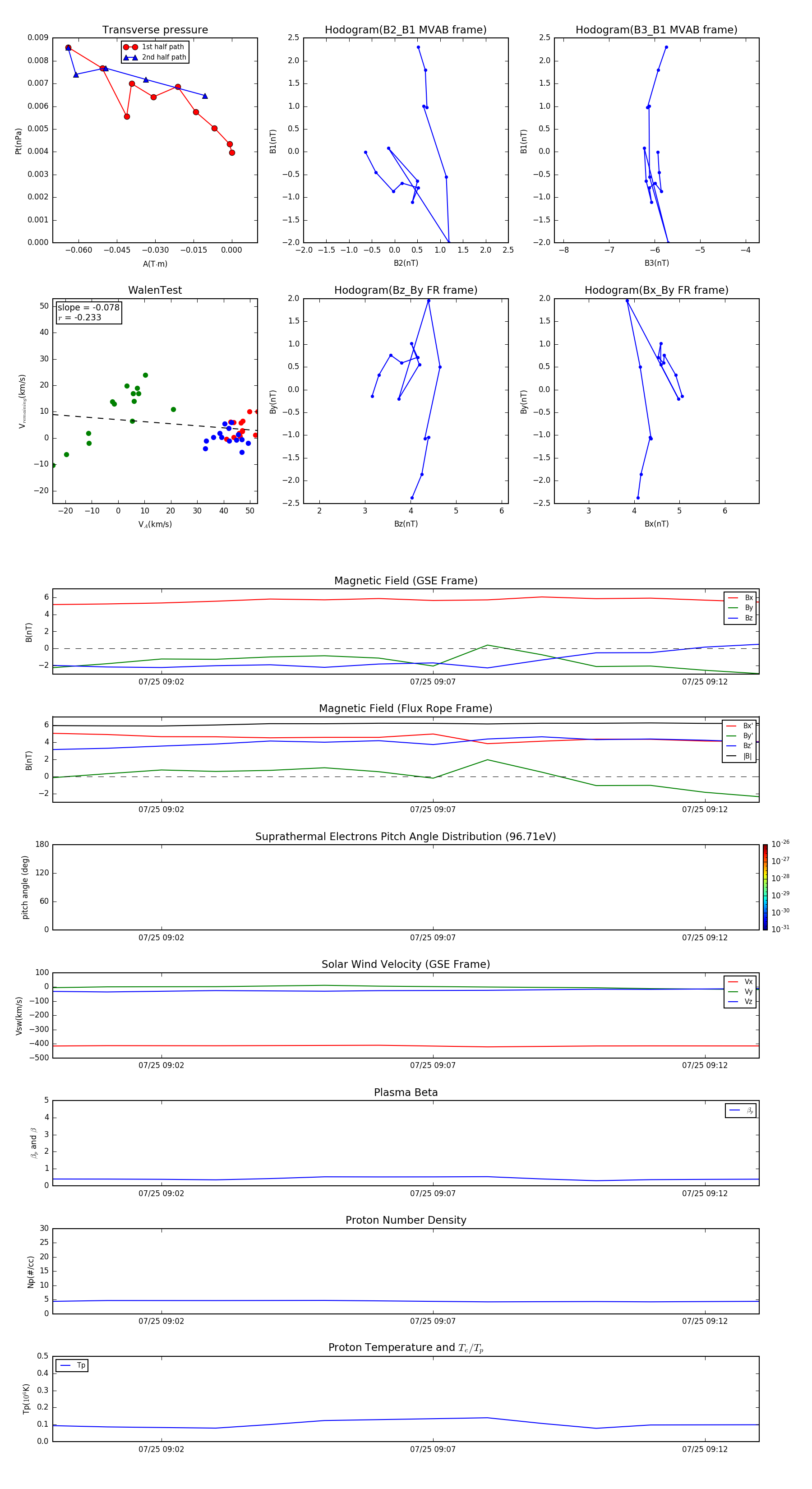Viewport: 812px width, 1489px height.
Task: Click the 'Pt(nPa)' y-axis label
Action: tap(18, 140)
